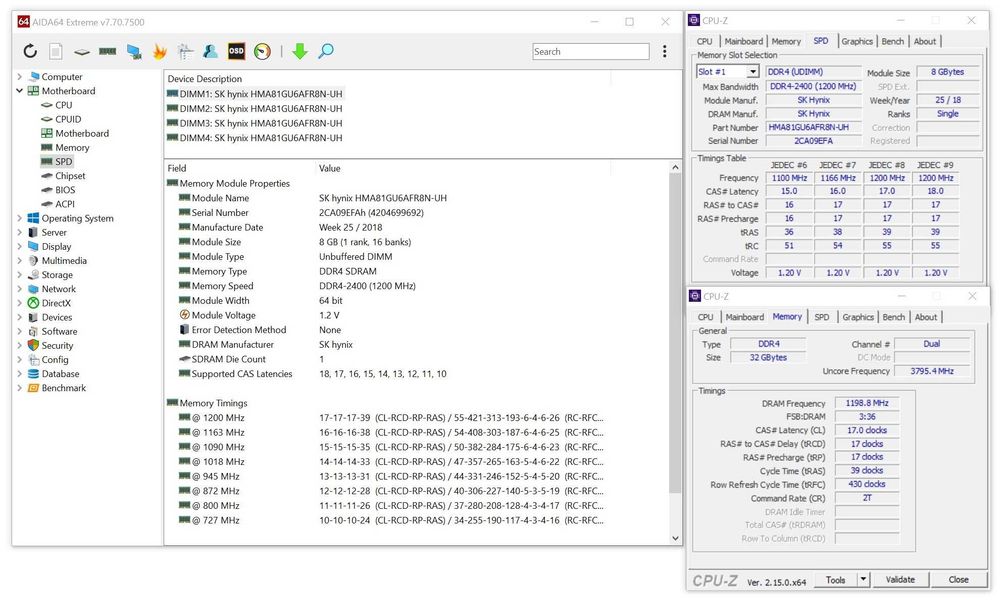Screen dimensions: 1000x603
Task: Click the green download arrow icon
Action: 299,52
